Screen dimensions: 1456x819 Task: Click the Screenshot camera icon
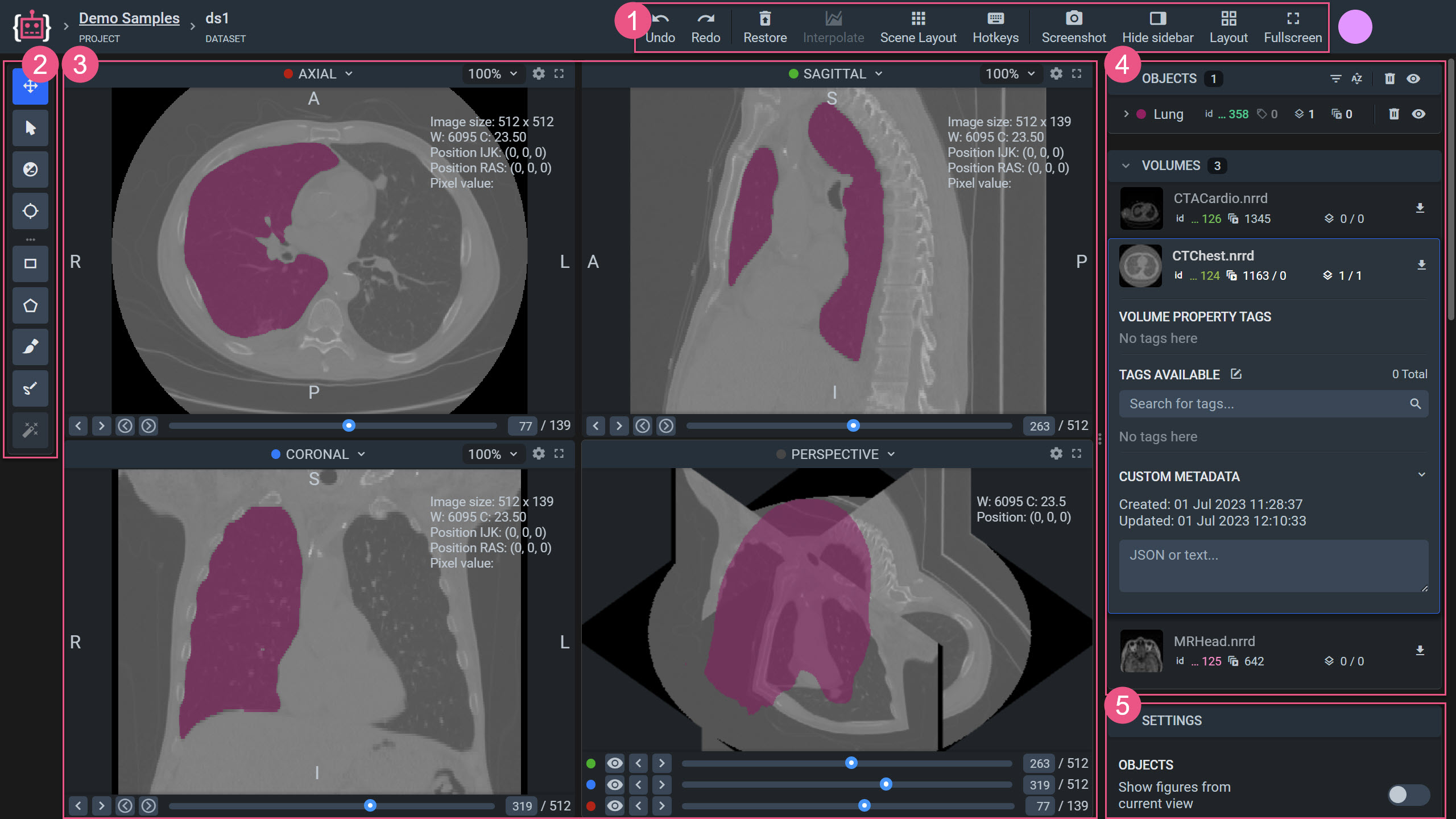[1073, 19]
